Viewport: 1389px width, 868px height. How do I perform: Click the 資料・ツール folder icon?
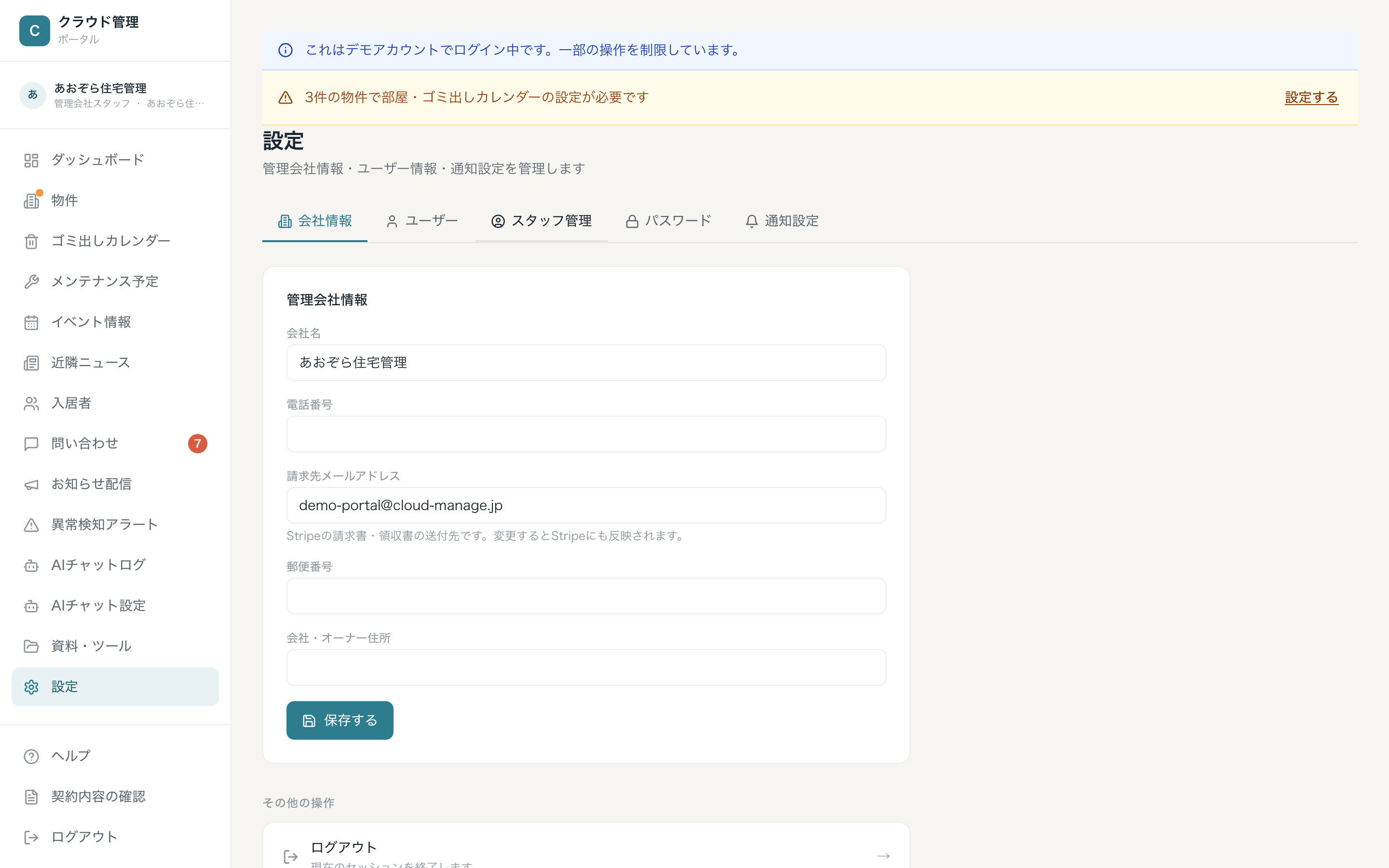[31, 646]
